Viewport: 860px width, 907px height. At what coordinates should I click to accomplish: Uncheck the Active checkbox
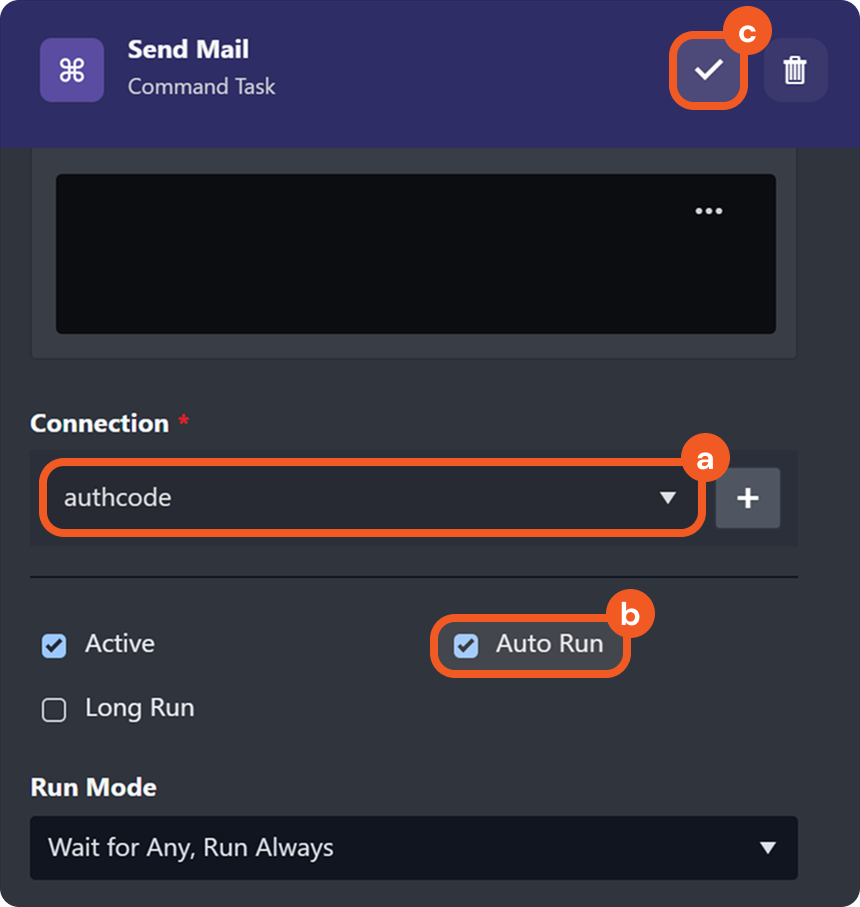pos(54,646)
